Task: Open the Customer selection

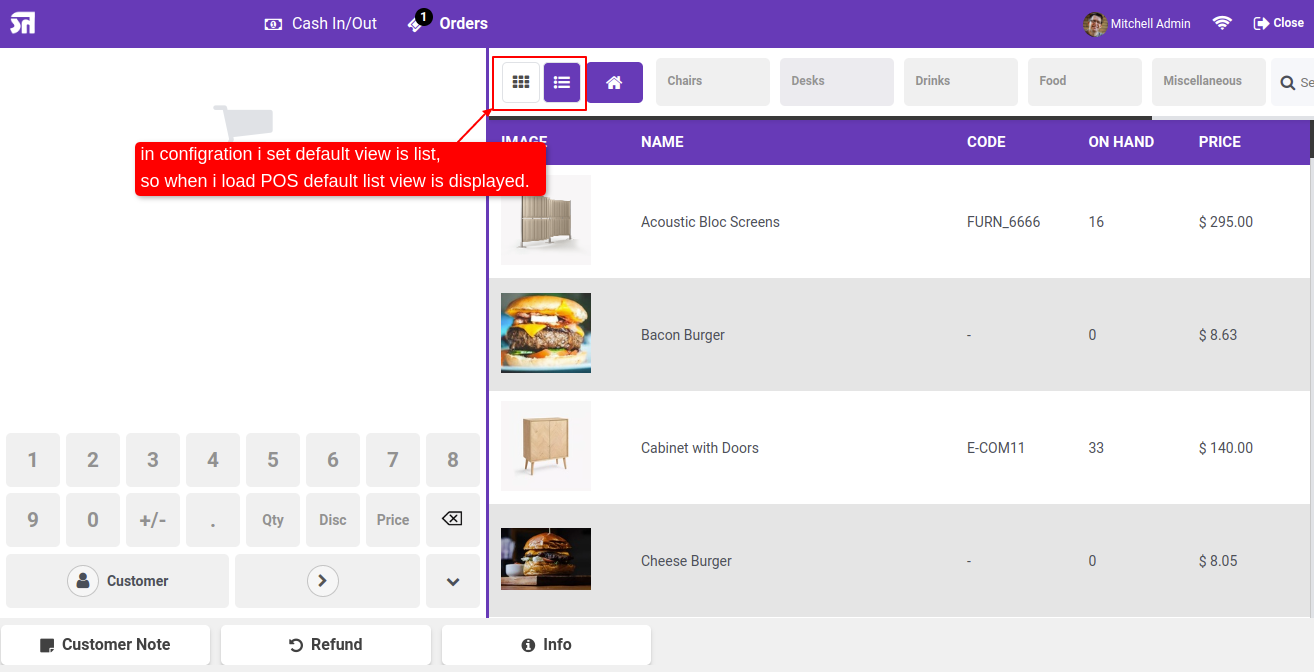Action: (x=118, y=581)
